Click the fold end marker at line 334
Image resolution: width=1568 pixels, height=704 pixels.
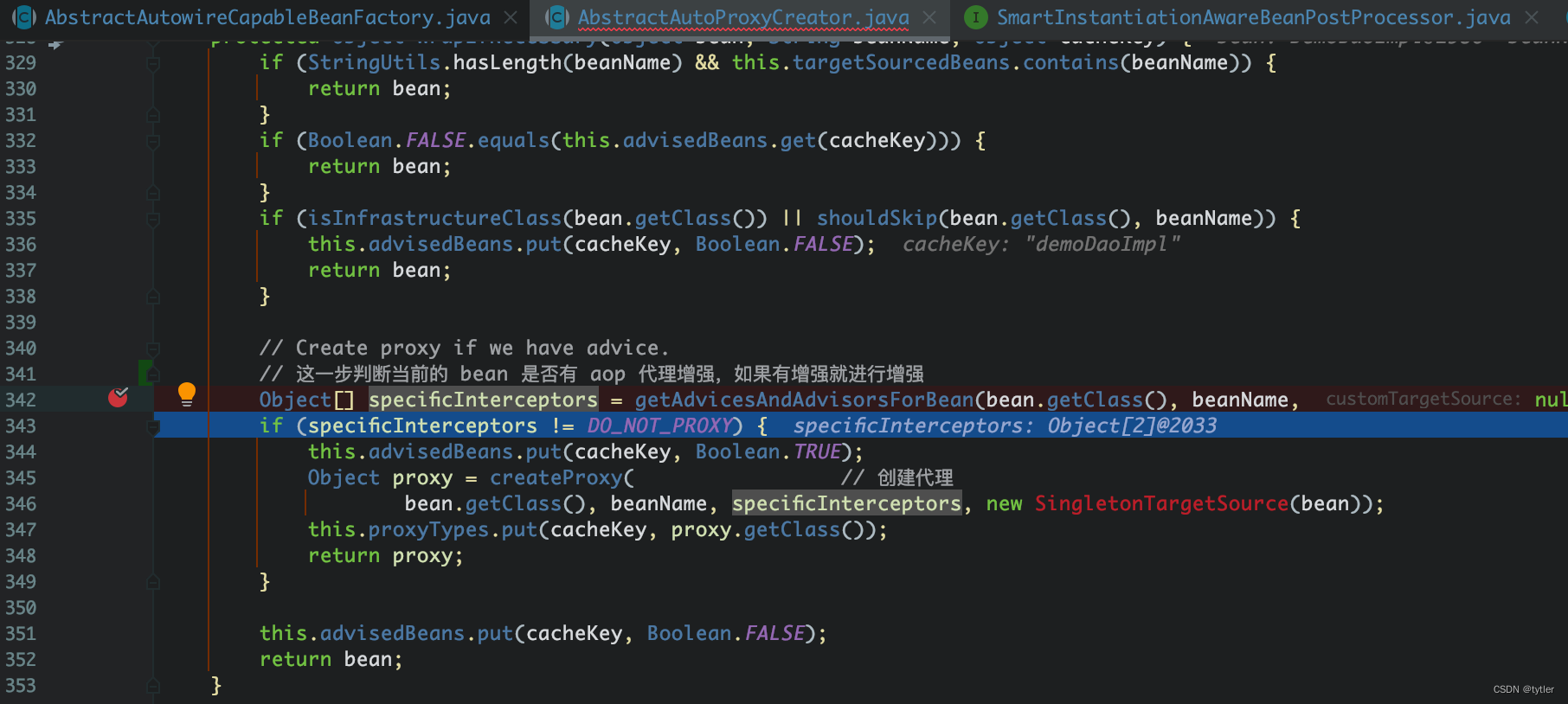coord(153,193)
